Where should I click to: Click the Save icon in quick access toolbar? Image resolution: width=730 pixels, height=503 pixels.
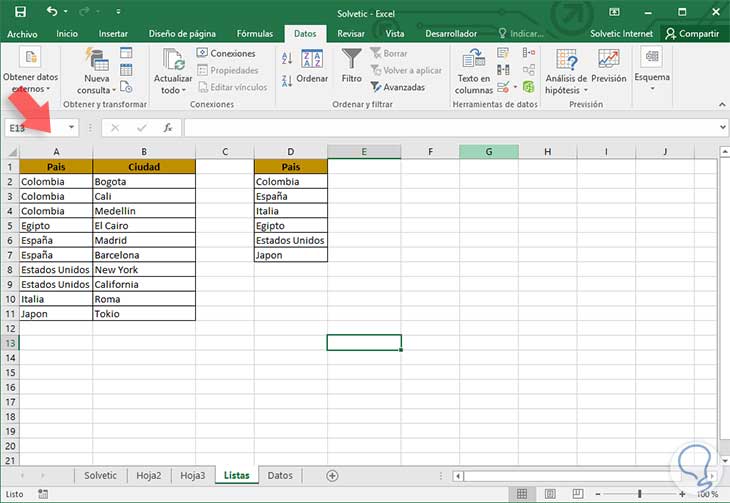point(20,12)
